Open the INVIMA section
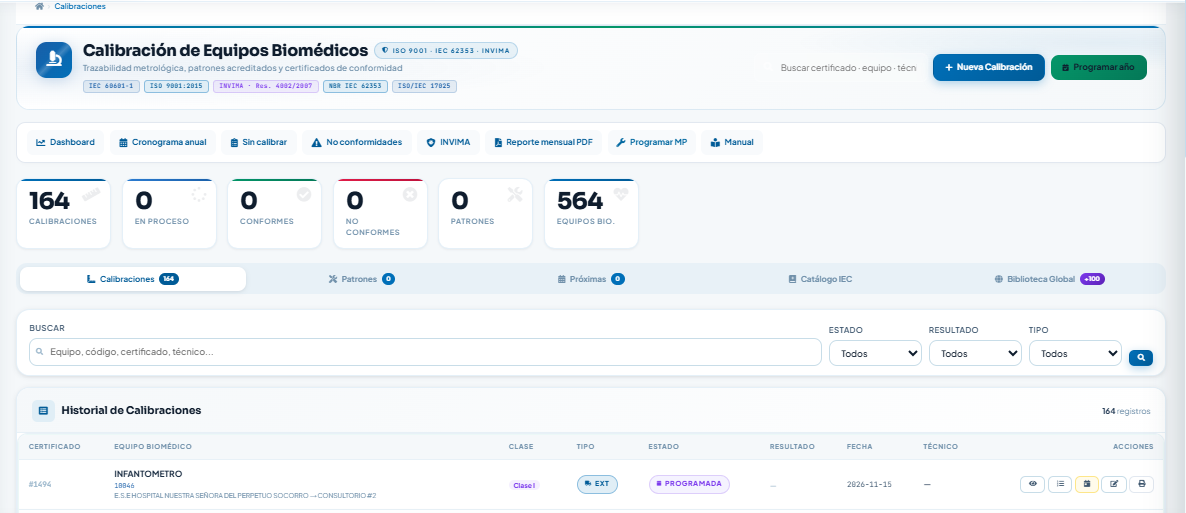The image size is (1186, 513). 449,142
